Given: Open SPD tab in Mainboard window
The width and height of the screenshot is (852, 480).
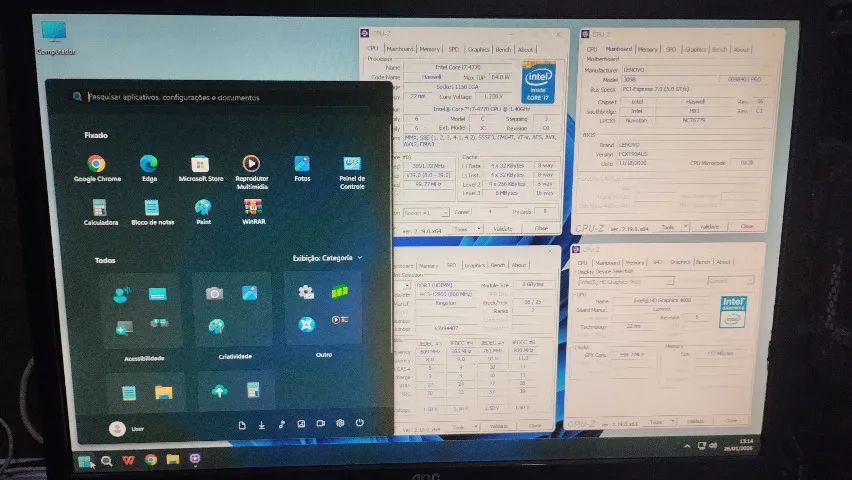Looking at the screenshot, I should pyautogui.click(x=671, y=49).
